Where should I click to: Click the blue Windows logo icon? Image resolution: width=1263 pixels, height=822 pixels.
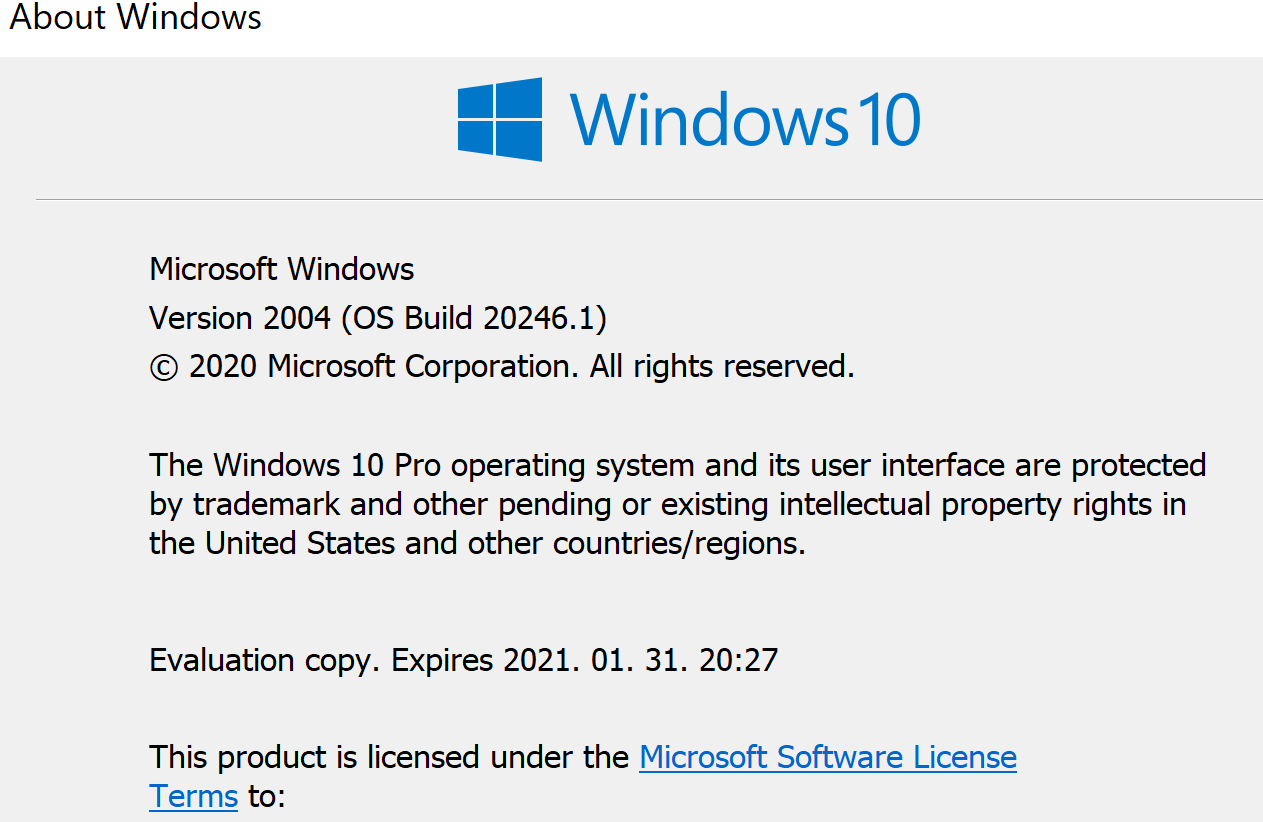(500, 119)
